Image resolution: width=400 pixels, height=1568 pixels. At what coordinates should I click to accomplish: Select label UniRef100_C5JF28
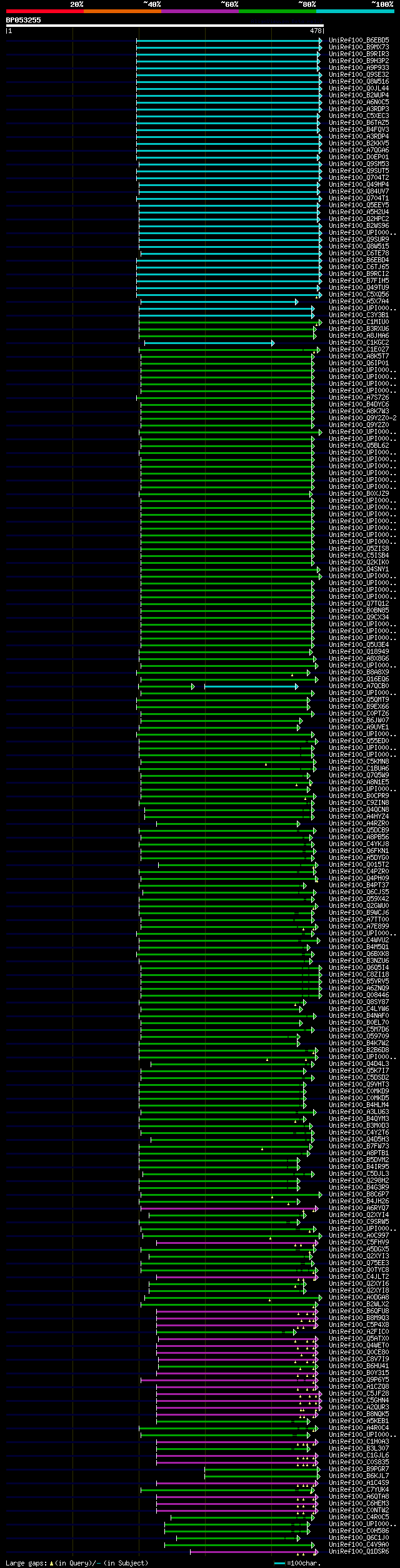359,1394
